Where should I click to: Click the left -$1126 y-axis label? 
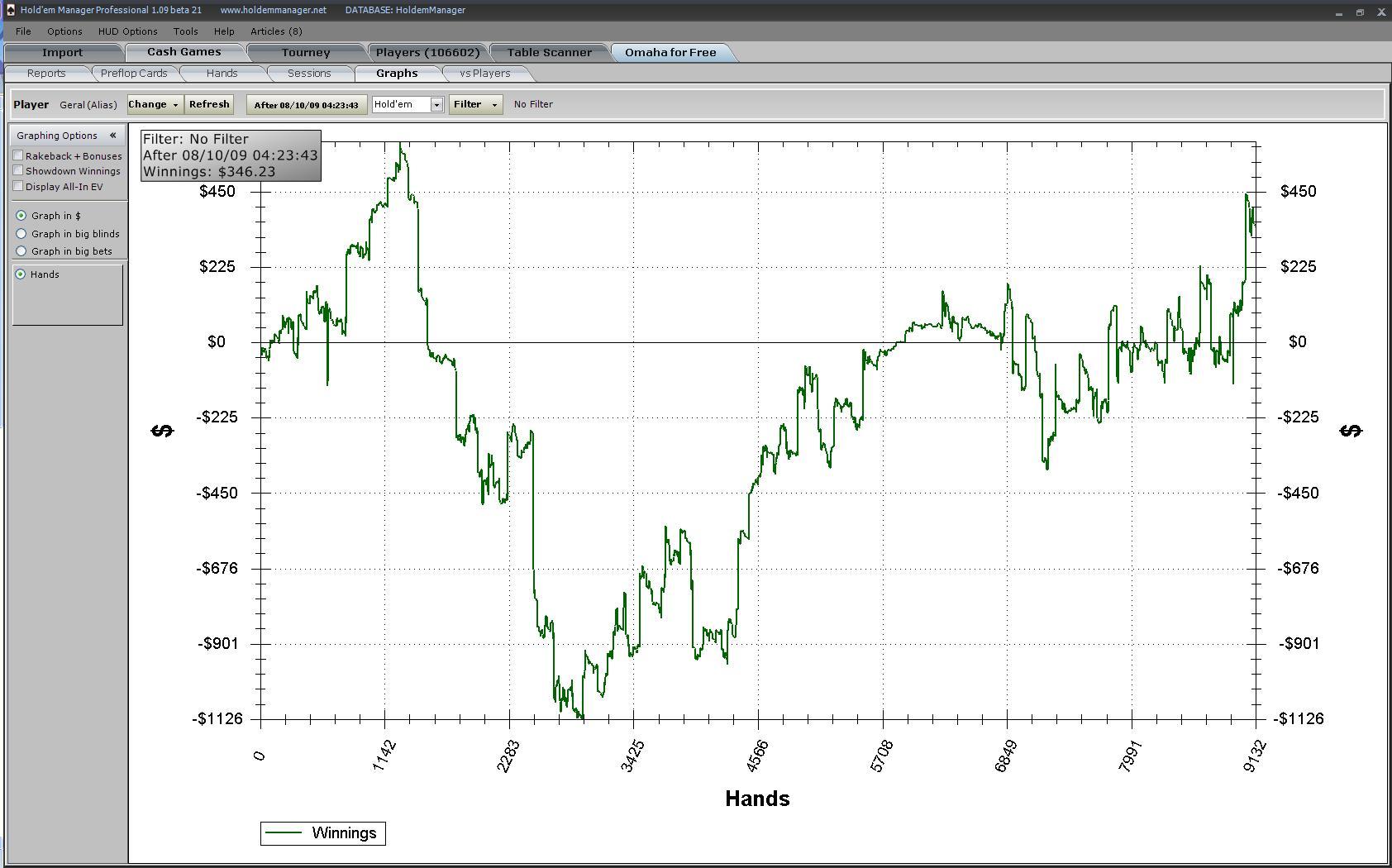(218, 719)
